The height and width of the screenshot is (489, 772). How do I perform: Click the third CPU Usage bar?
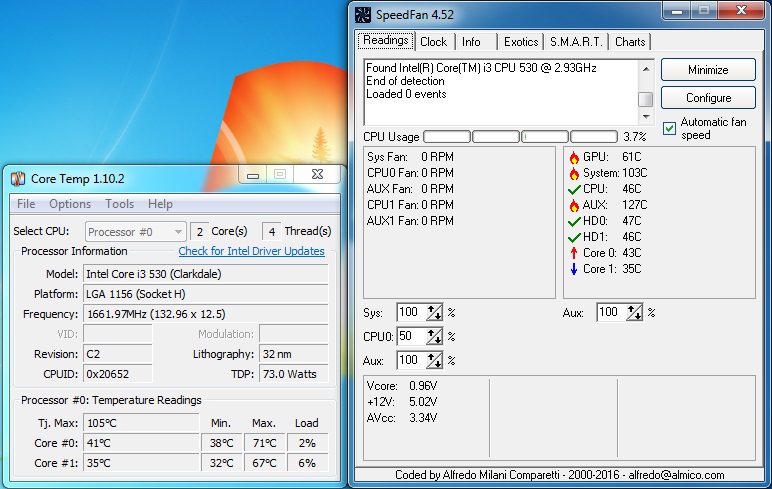545,136
